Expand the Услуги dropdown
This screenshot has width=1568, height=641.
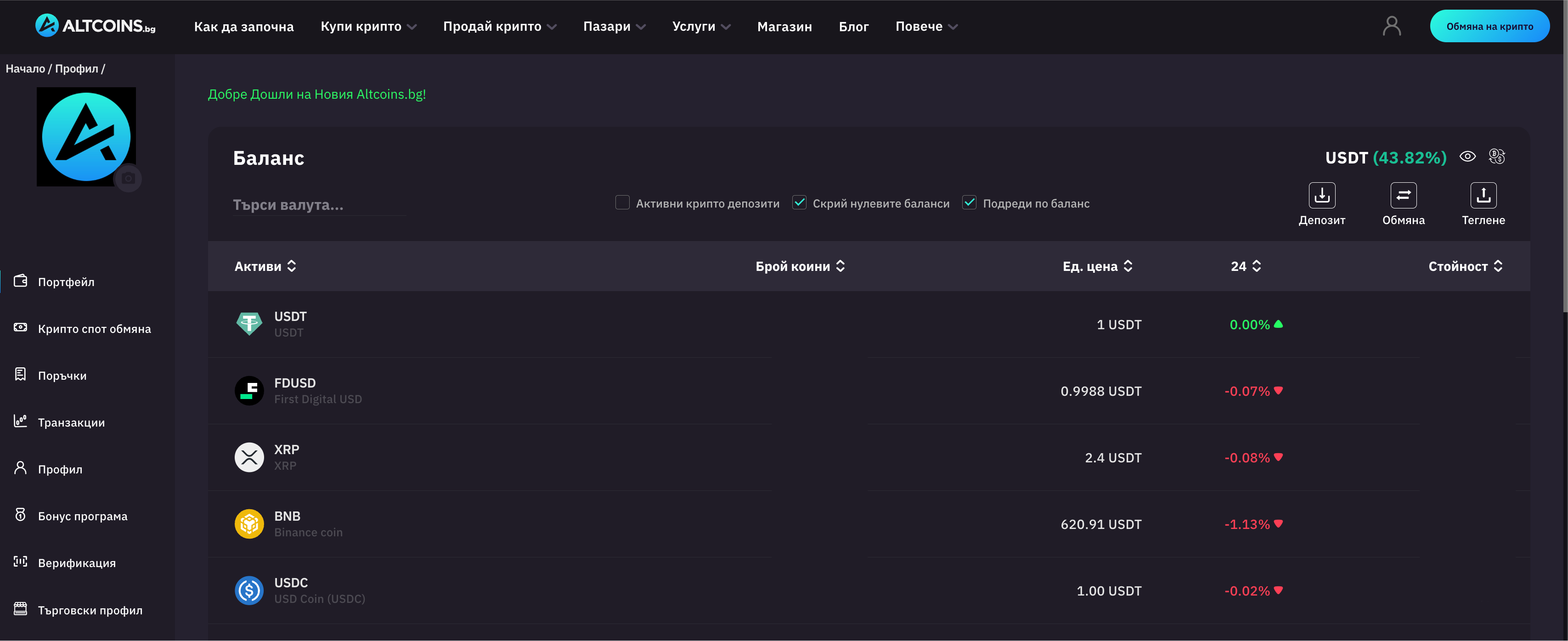click(x=701, y=26)
